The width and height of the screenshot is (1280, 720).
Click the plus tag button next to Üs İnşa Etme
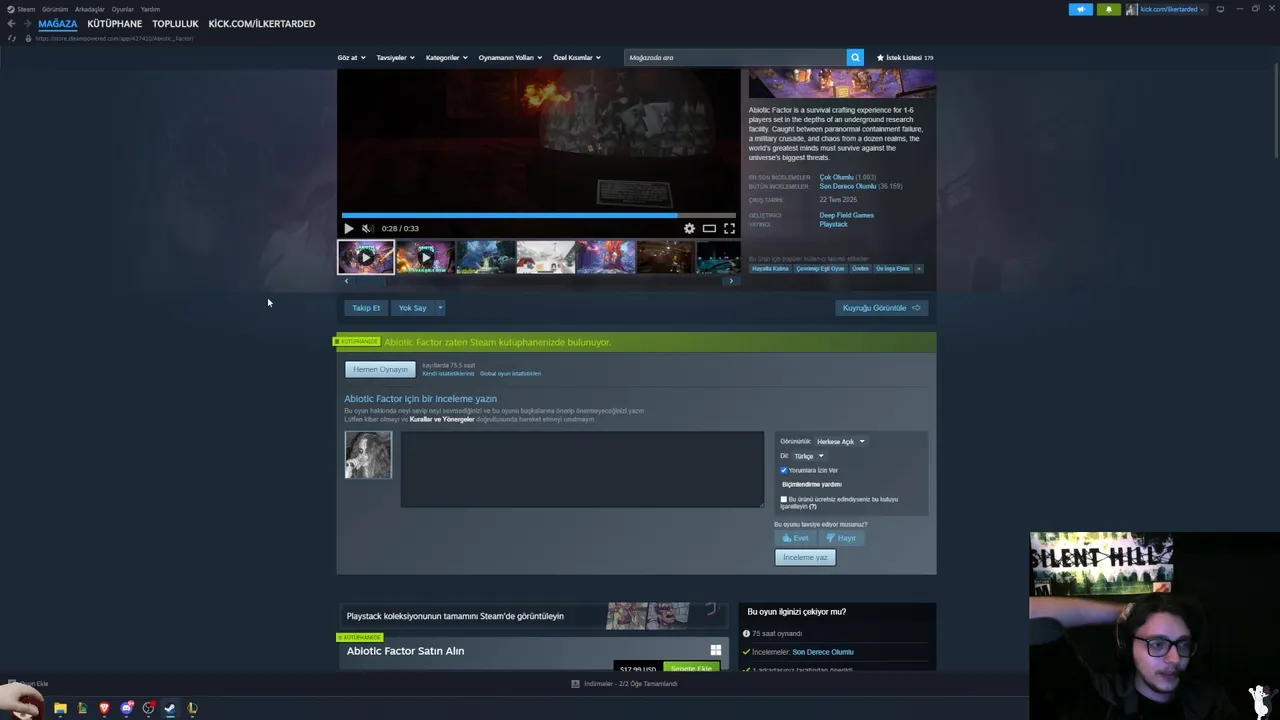919,268
